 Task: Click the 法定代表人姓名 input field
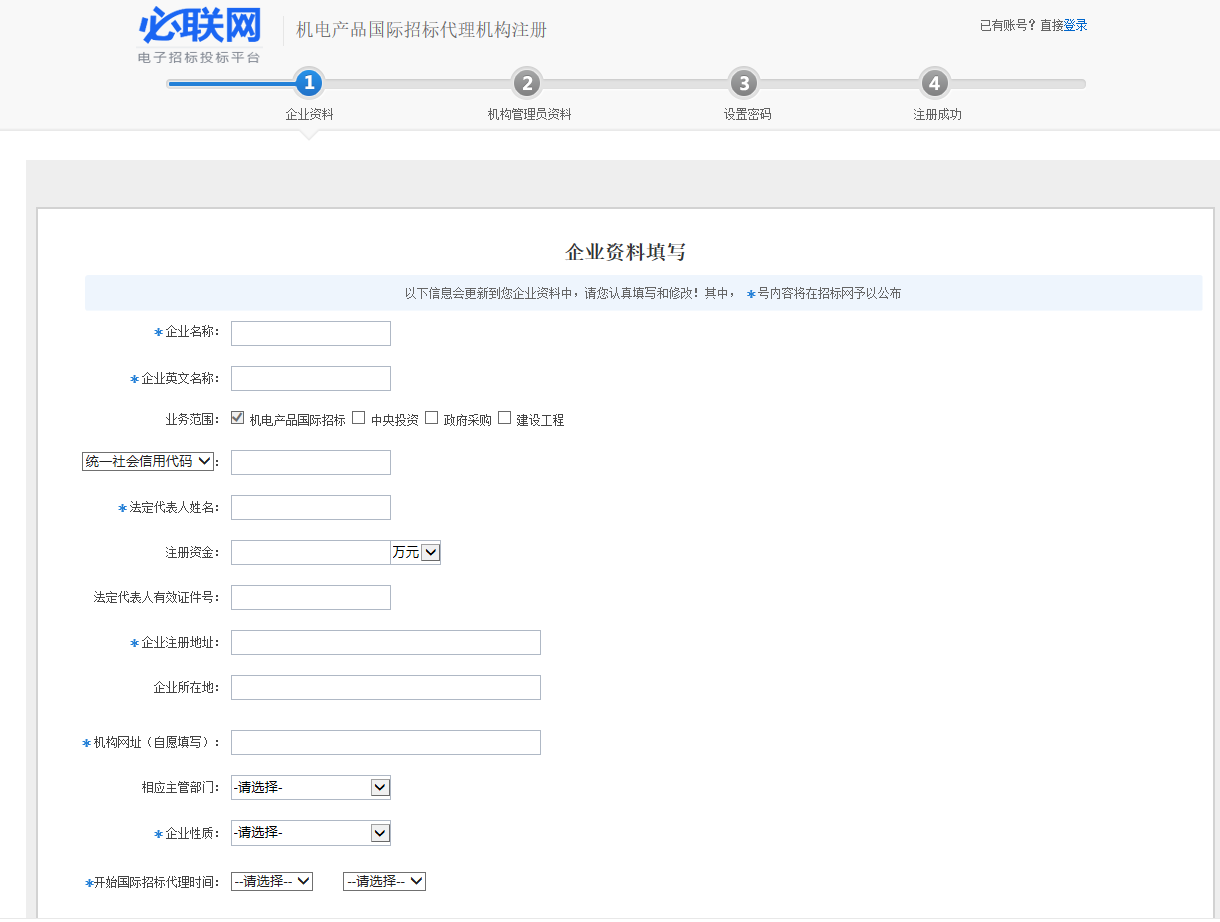[x=310, y=508]
